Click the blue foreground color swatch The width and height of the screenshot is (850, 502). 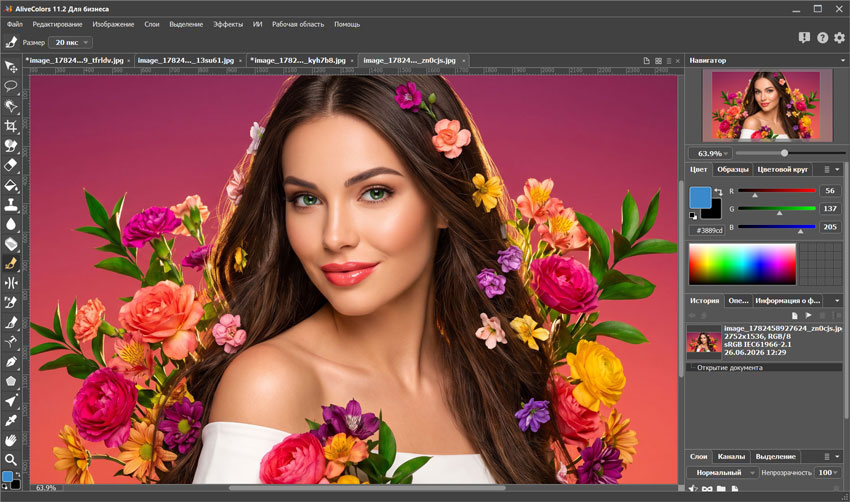[x=699, y=197]
